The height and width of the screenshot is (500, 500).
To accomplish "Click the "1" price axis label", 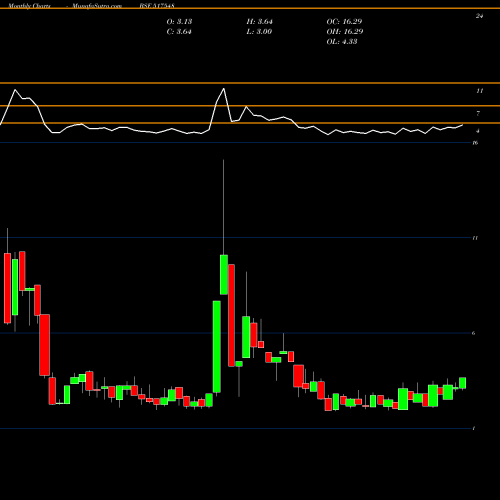I will coord(474,428).
